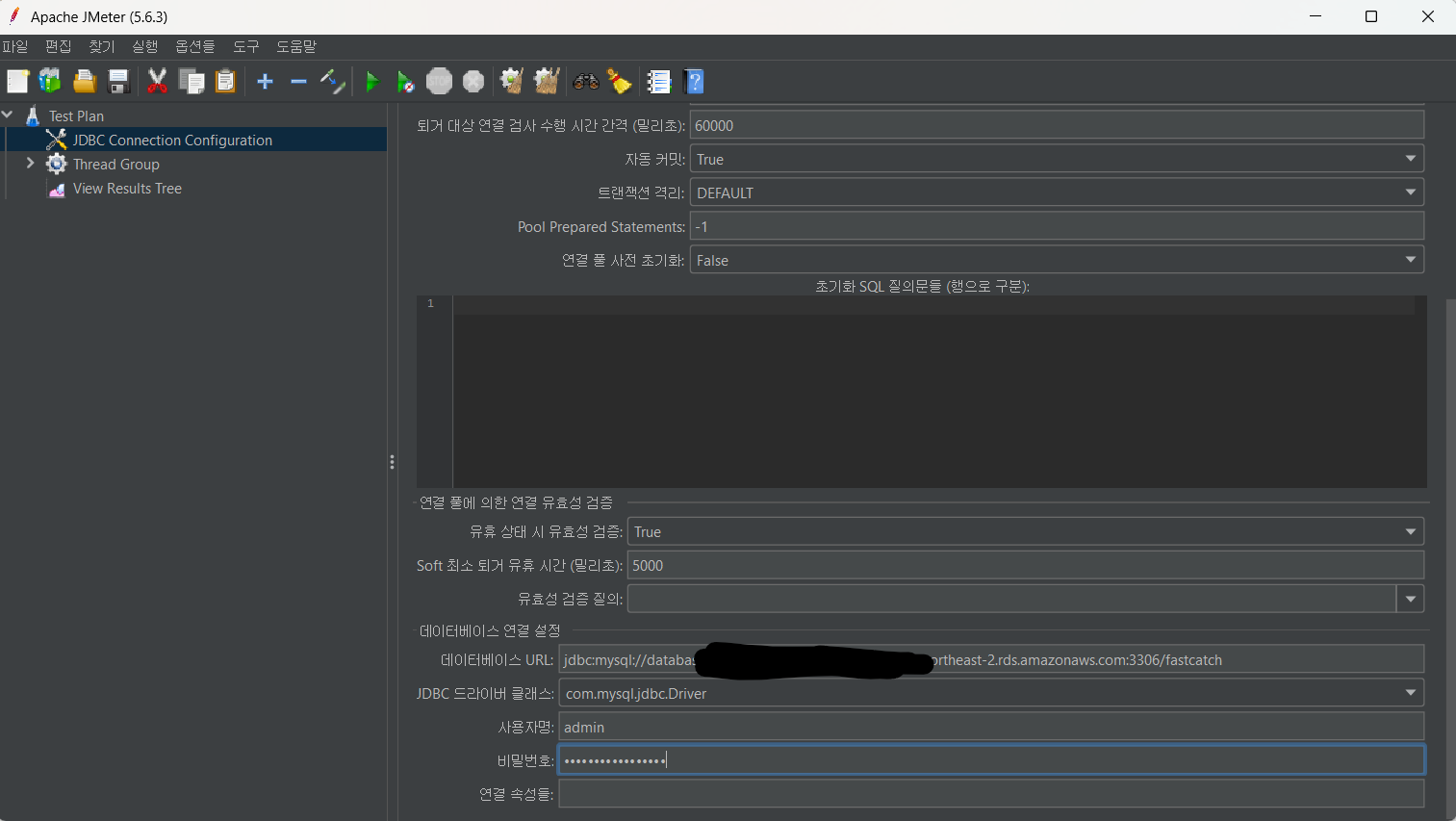
Task: Click the 데이터베이스 URL field
Action: [x=991, y=659]
